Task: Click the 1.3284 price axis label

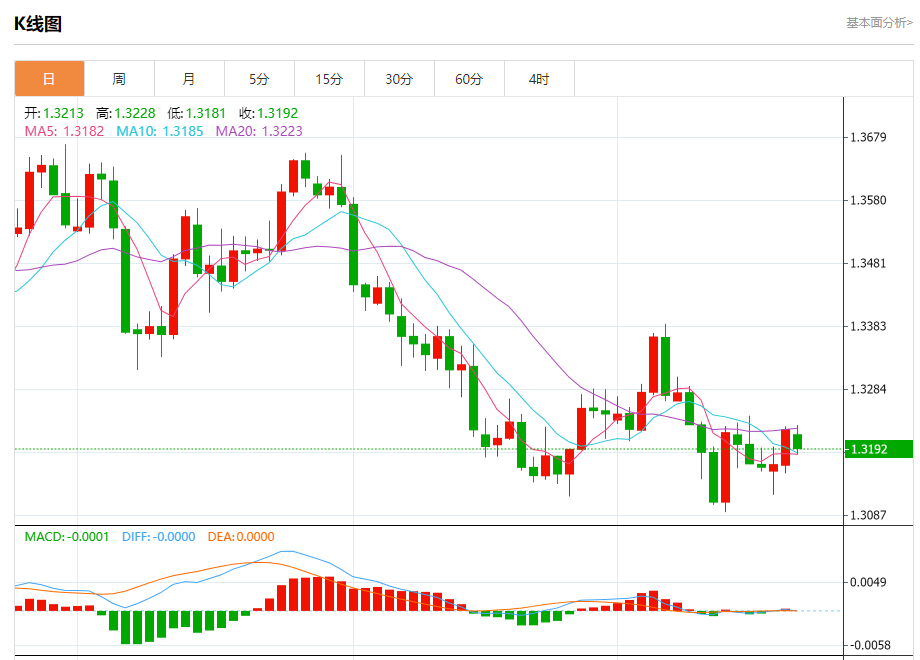Action: pyautogui.click(x=868, y=389)
